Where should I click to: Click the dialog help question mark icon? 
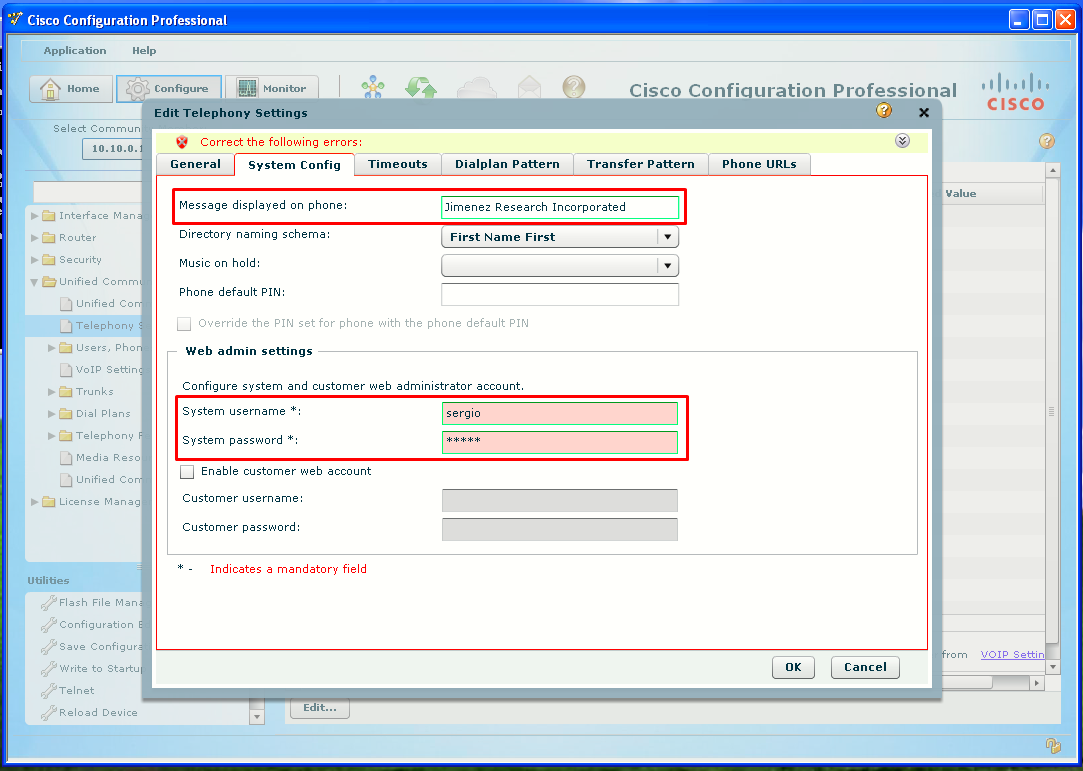[883, 111]
